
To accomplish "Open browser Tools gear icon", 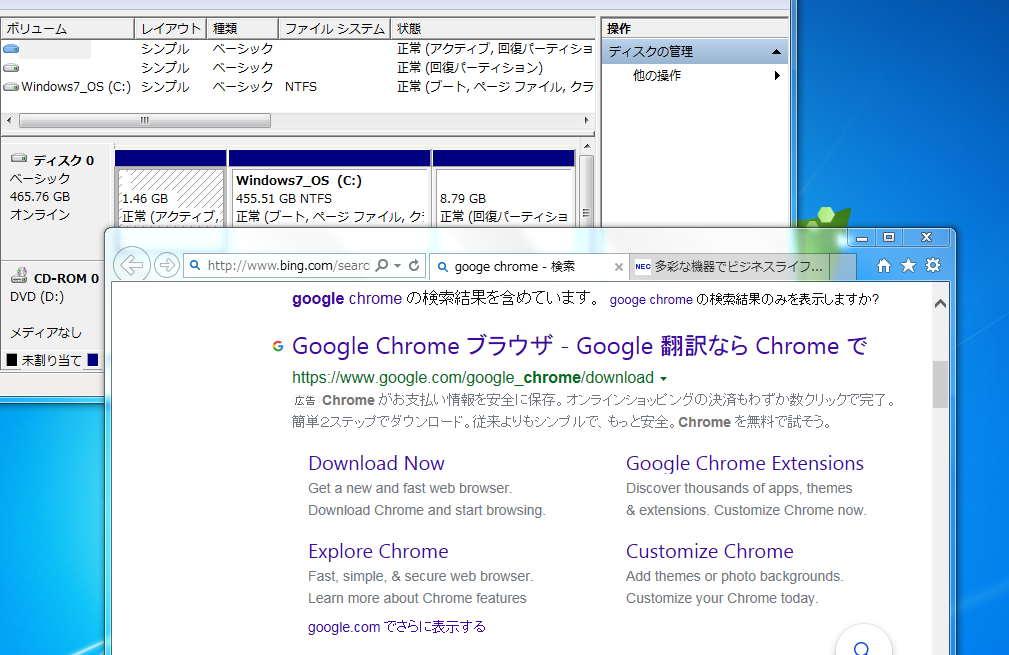I will point(933,265).
